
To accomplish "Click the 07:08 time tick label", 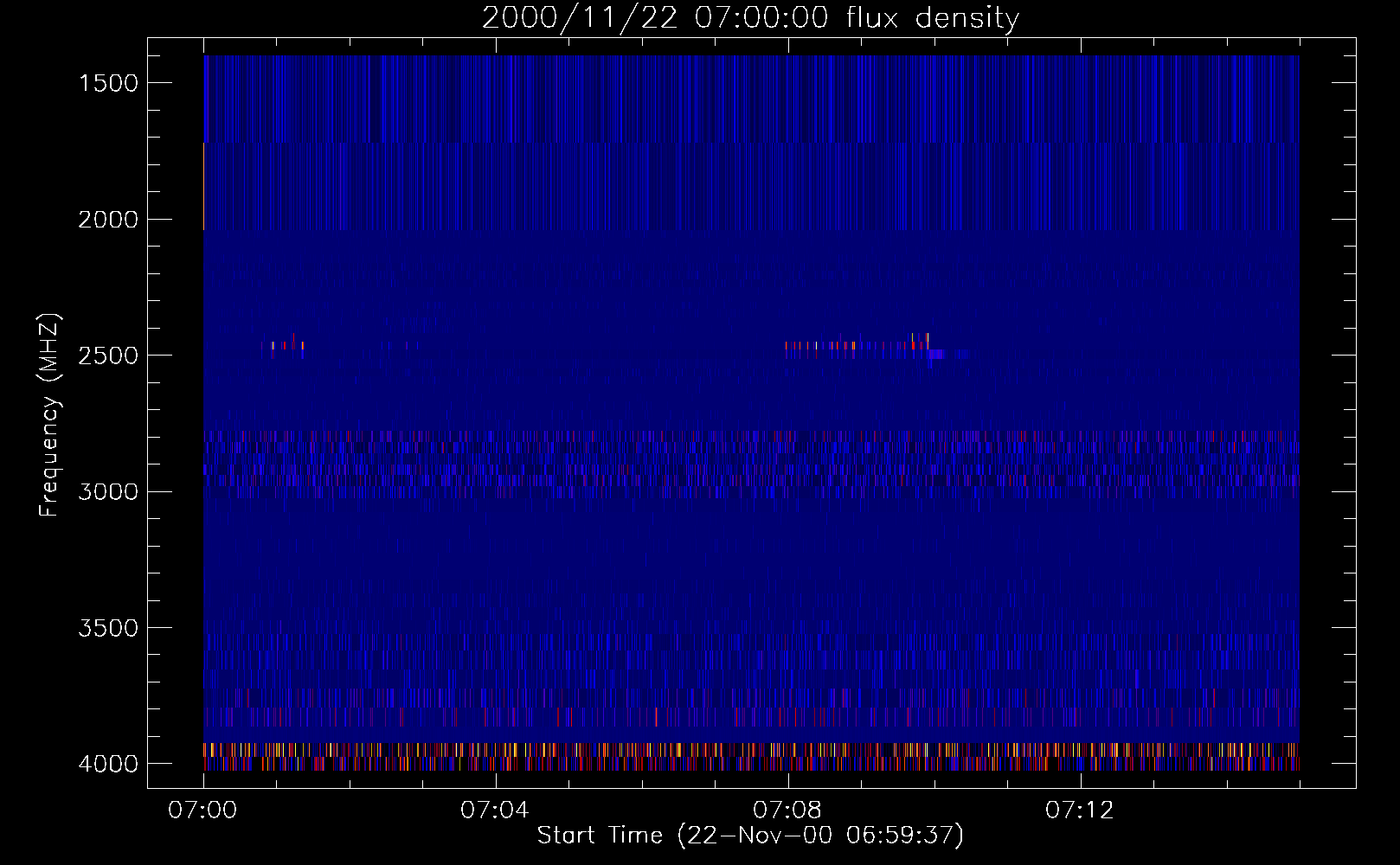I will [787, 811].
